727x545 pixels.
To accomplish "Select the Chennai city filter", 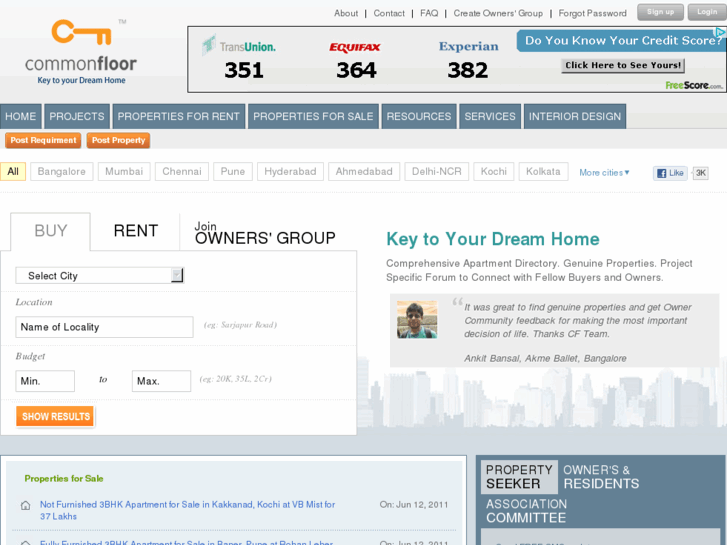I will [182, 172].
